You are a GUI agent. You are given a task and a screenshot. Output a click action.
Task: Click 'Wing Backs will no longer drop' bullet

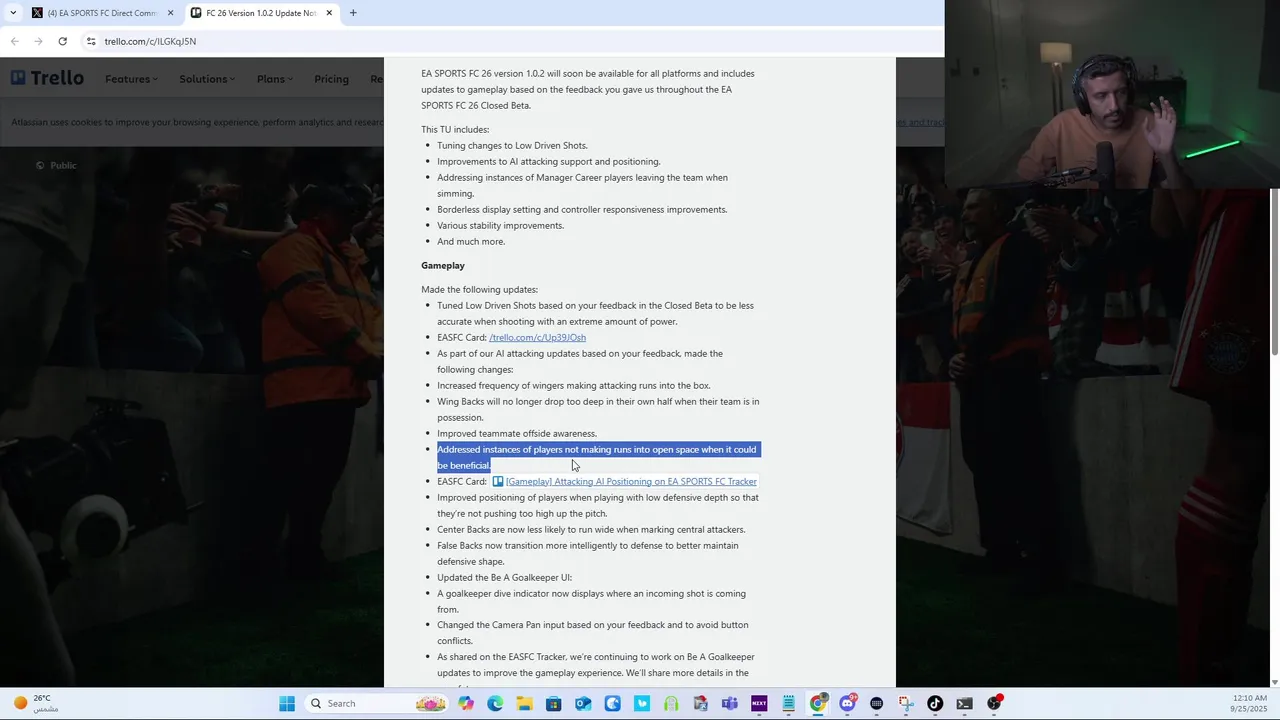pyautogui.click(x=598, y=409)
